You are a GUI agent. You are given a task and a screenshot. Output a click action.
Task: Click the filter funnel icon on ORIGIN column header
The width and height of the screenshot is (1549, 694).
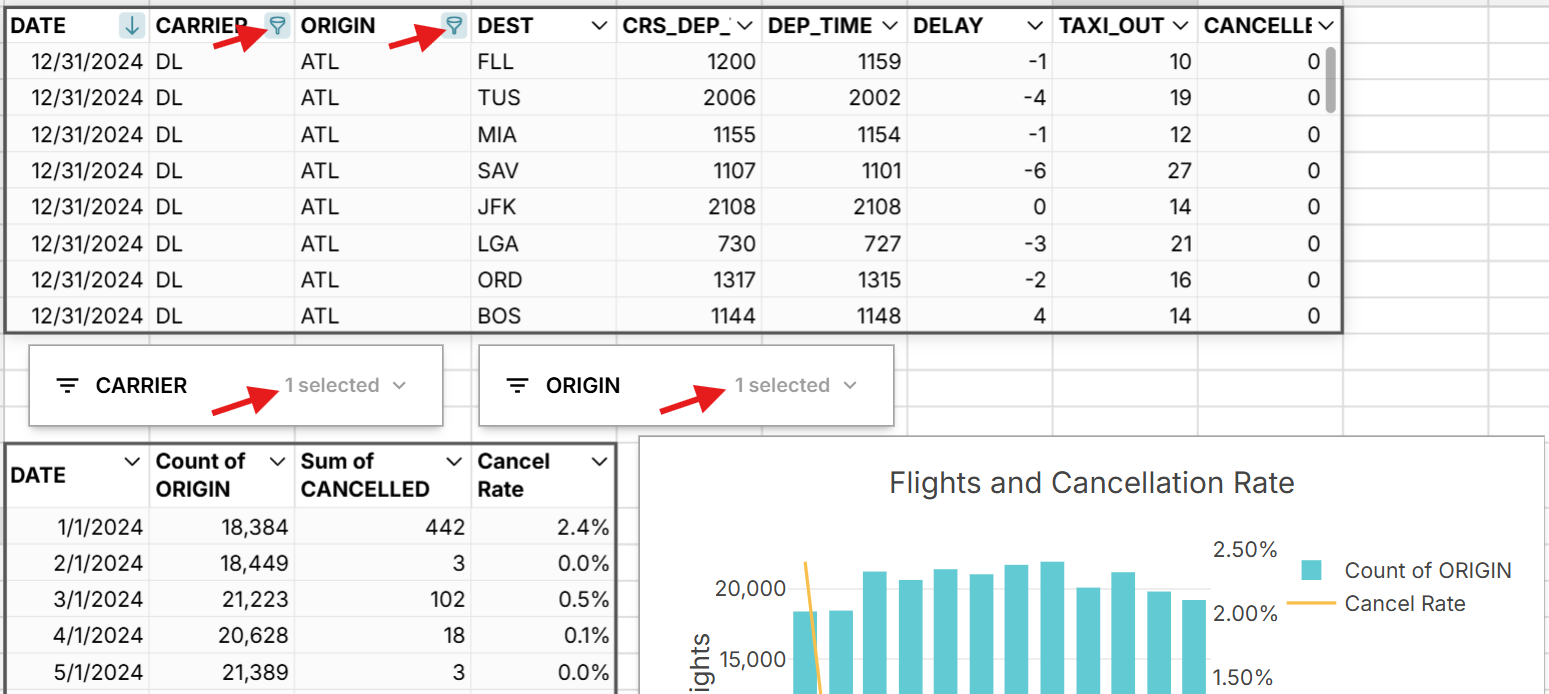pos(453,25)
